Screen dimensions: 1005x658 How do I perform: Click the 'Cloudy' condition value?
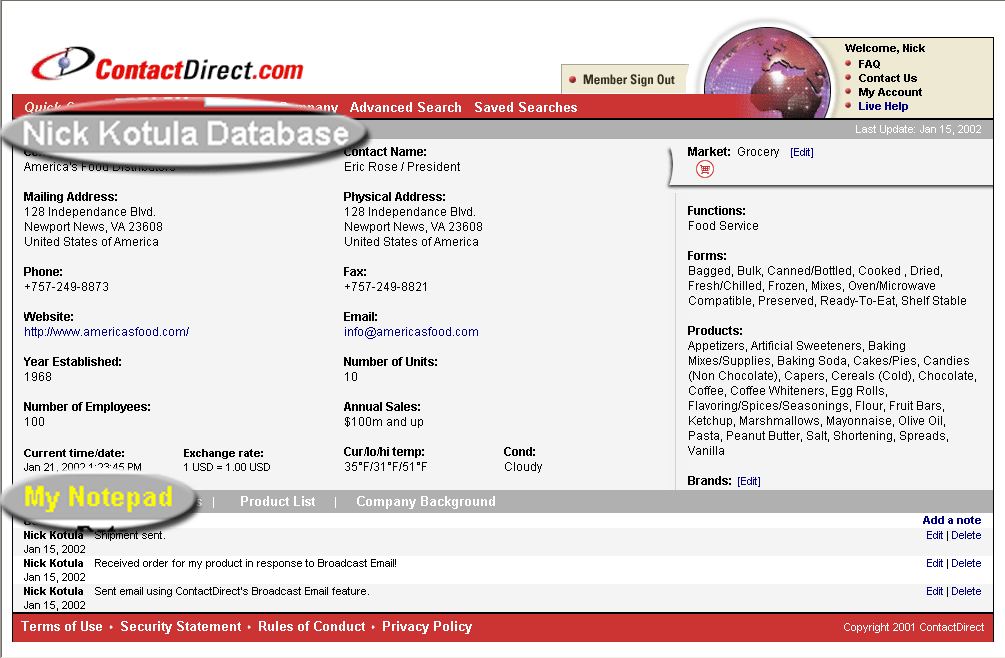coord(523,467)
